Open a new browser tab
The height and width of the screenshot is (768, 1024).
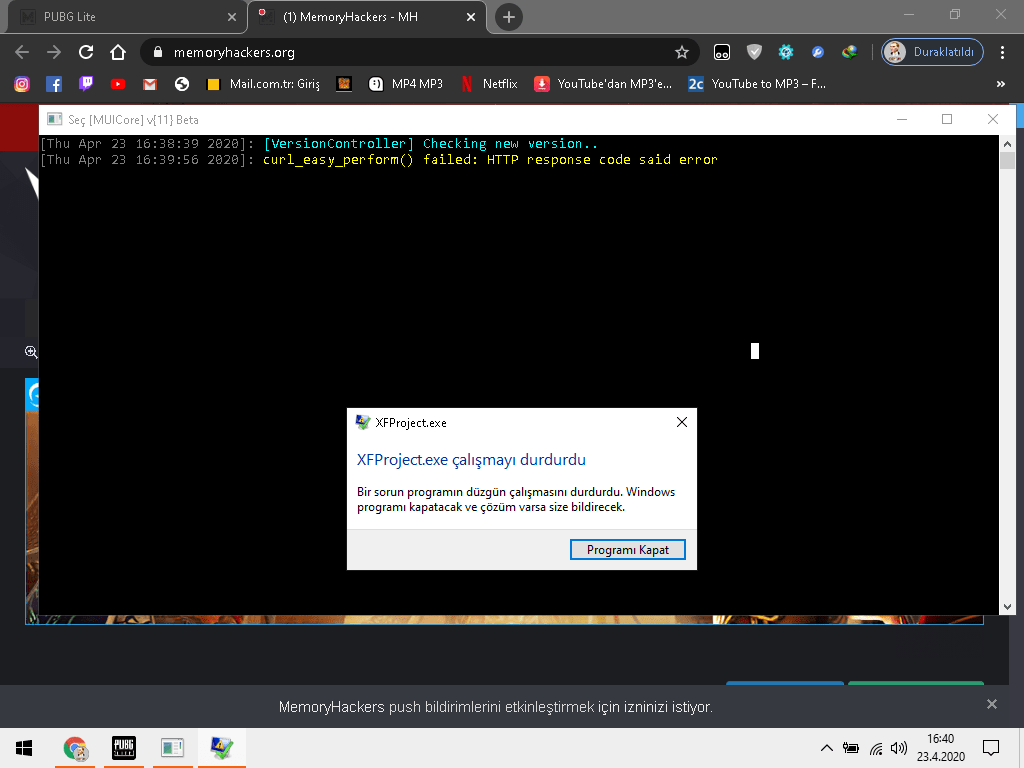coord(509,17)
